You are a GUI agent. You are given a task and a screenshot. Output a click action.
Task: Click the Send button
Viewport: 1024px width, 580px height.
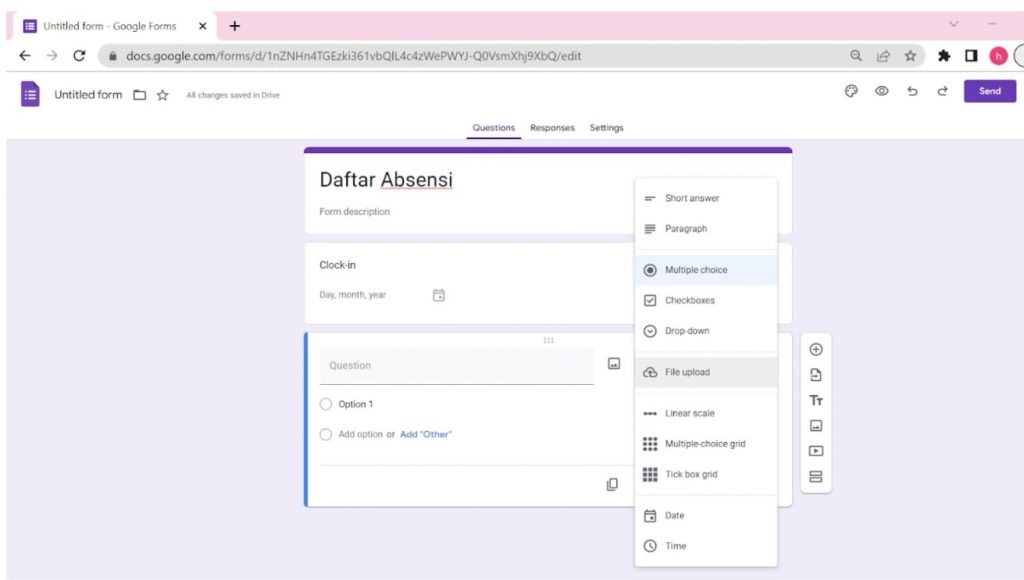click(x=989, y=91)
